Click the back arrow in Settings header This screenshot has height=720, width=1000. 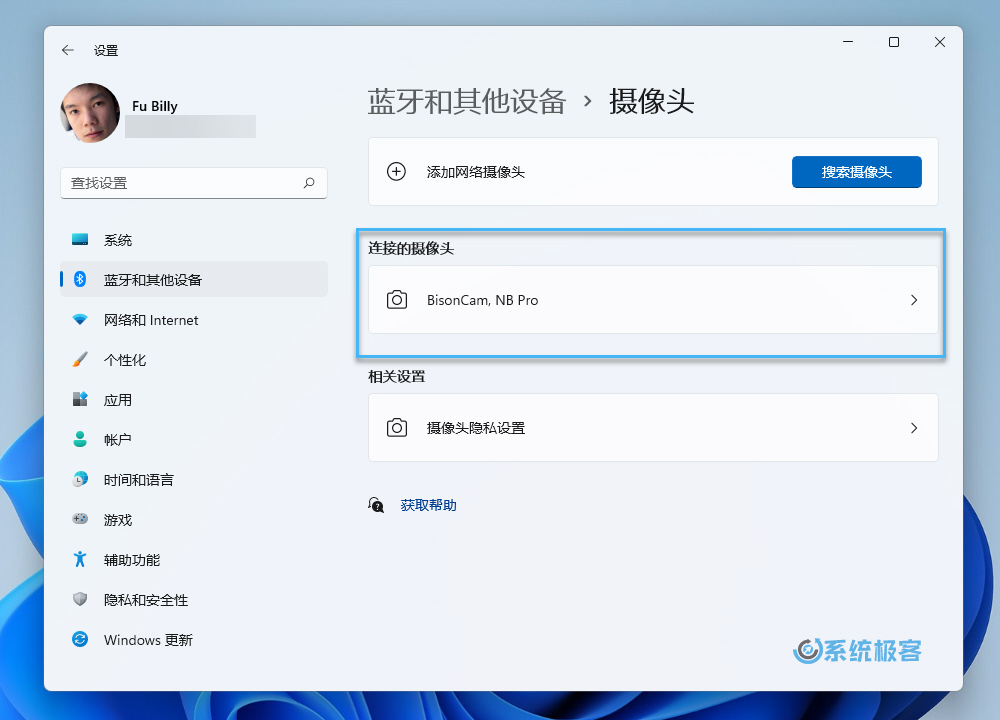coord(68,50)
